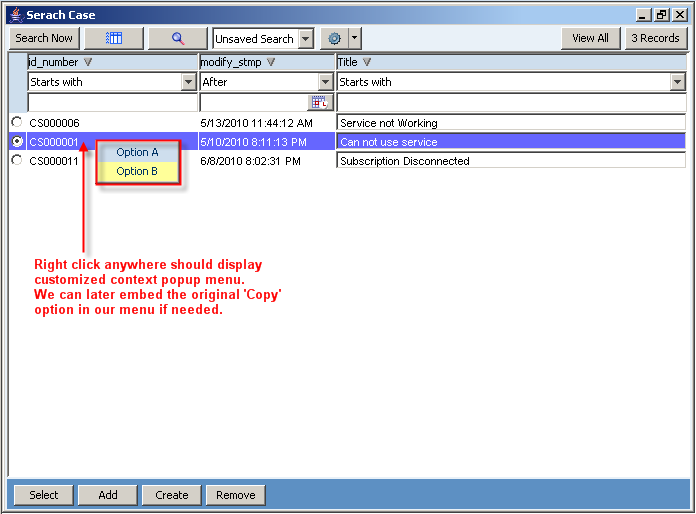Open the calendar date picker icon
The width and height of the screenshot is (696, 514).
pos(320,102)
